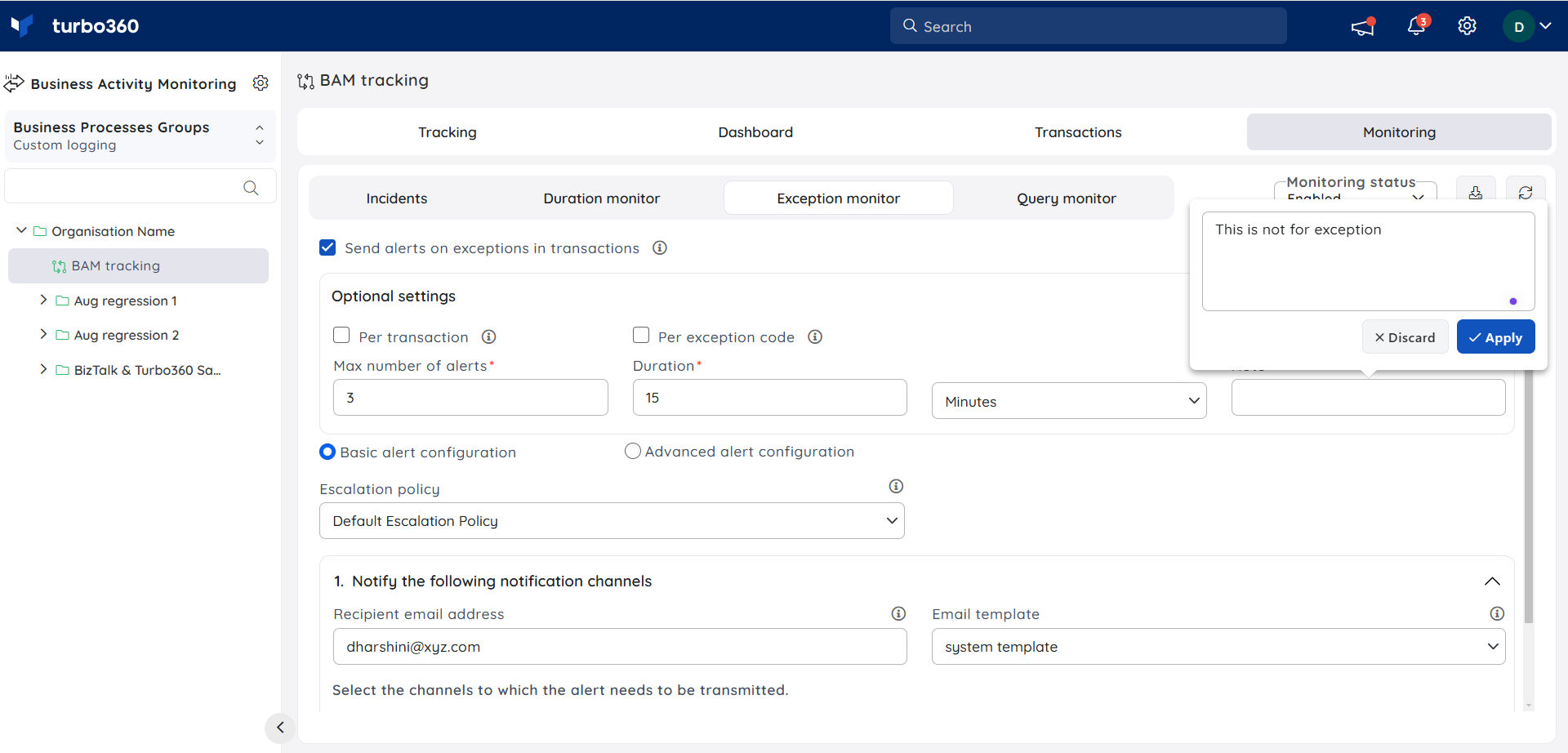The width and height of the screenshot is (1568, 753).
Task: Switch to the Tracking tab
Action: tap(448, 132)
